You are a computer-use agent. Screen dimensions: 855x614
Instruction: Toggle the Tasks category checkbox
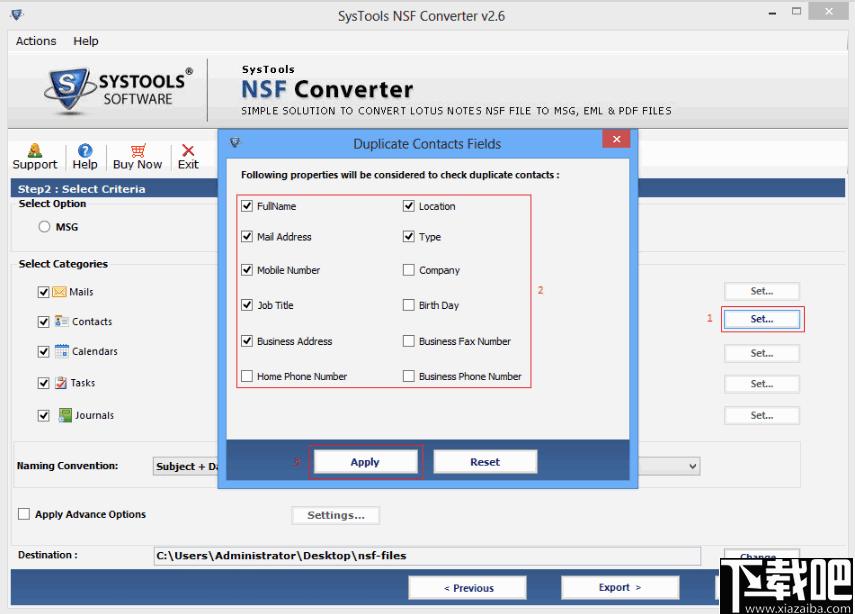(44, 383)
